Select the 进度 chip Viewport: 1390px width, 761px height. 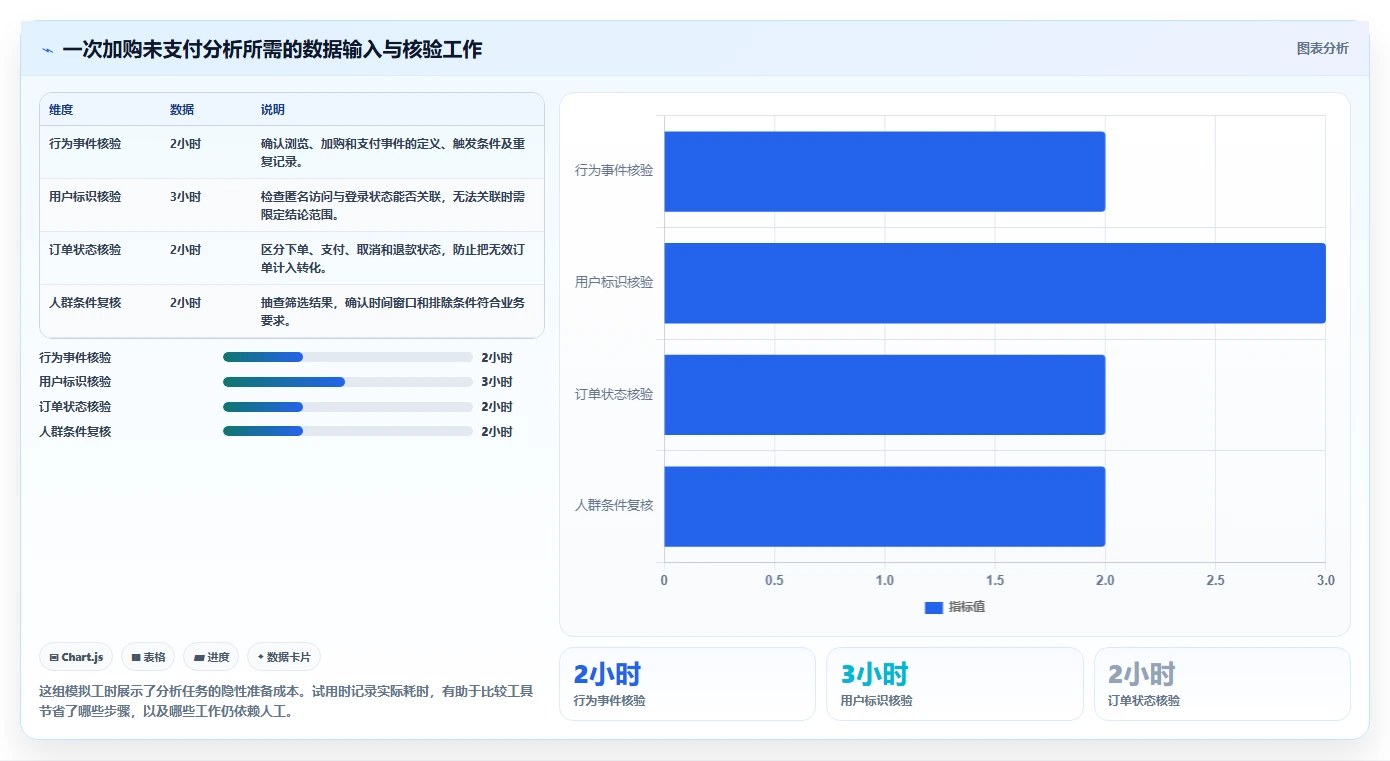(212, 657)
